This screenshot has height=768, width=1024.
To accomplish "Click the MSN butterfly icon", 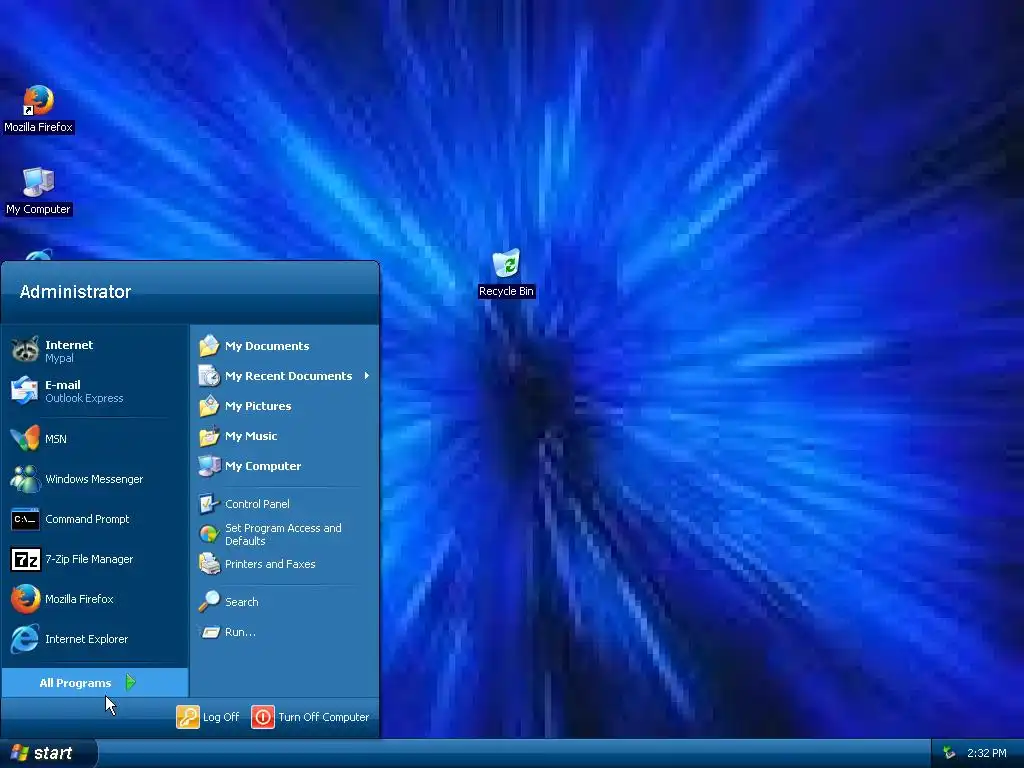I will (25, 438).
